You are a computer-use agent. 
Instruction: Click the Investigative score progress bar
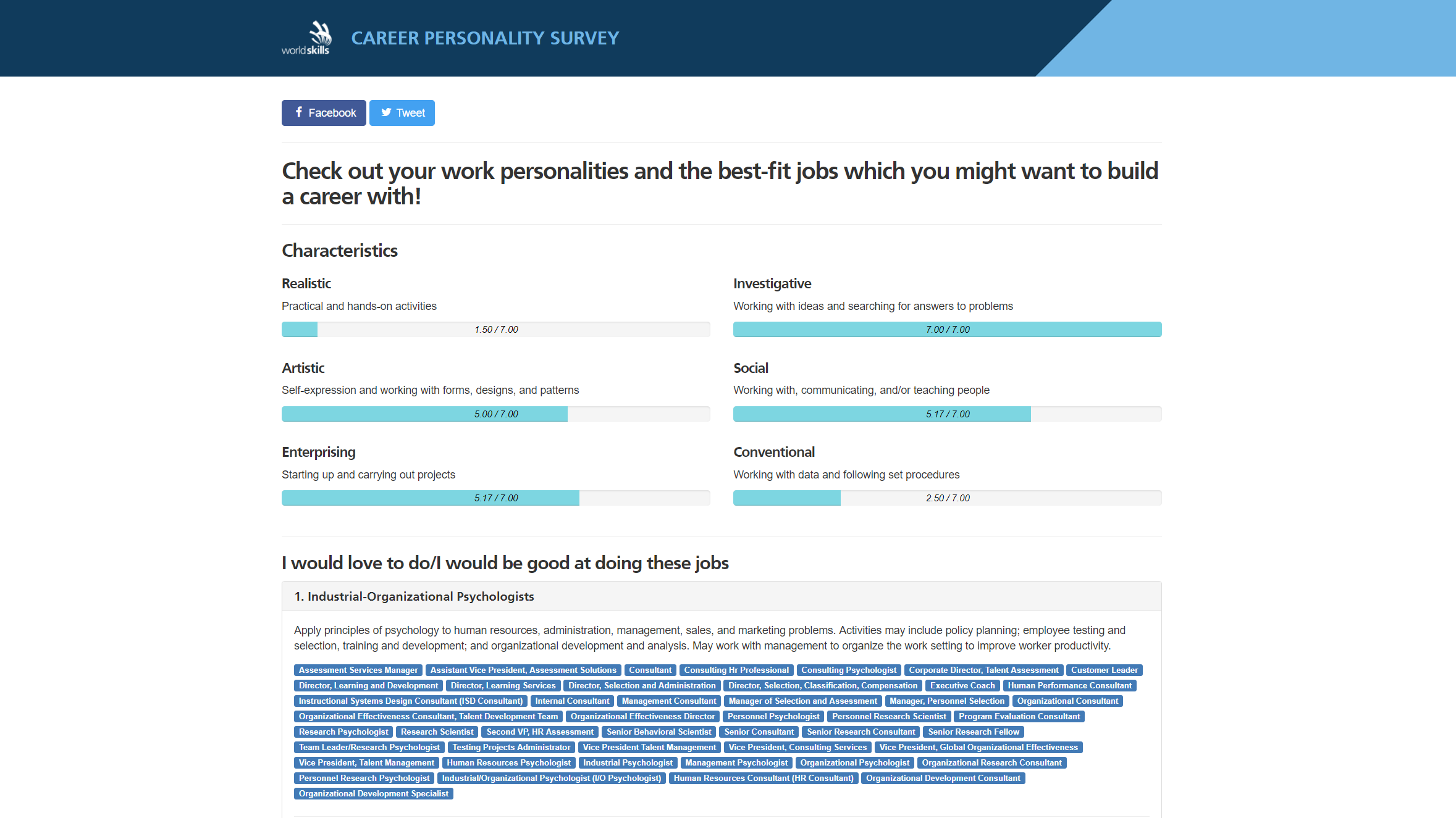(947, 330)
